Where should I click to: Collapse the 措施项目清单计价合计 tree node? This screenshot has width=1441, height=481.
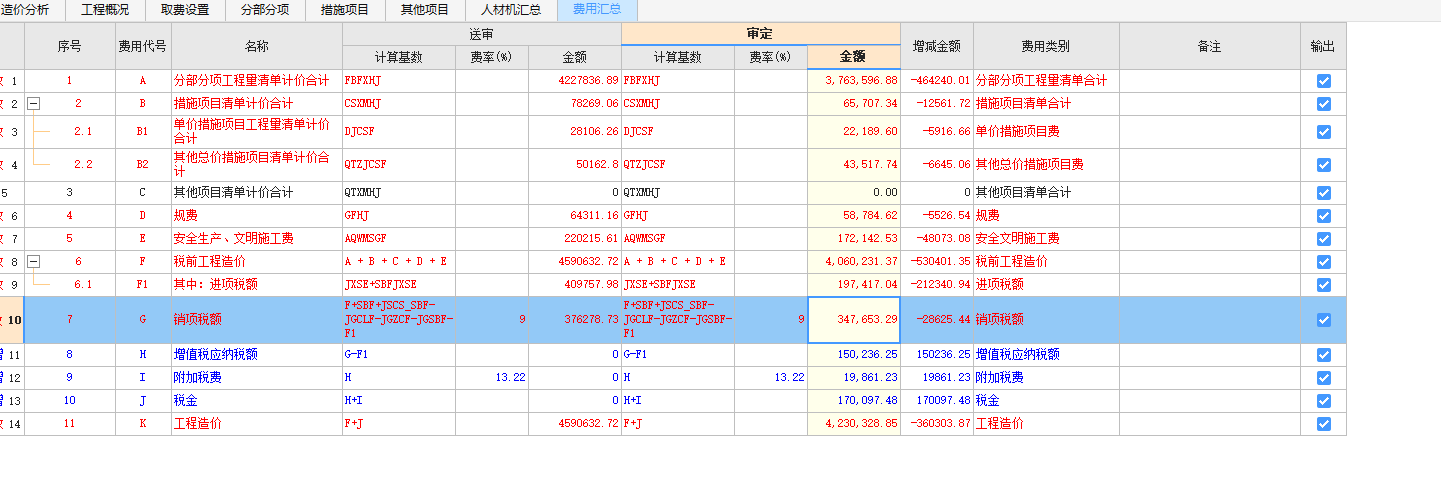34,104
